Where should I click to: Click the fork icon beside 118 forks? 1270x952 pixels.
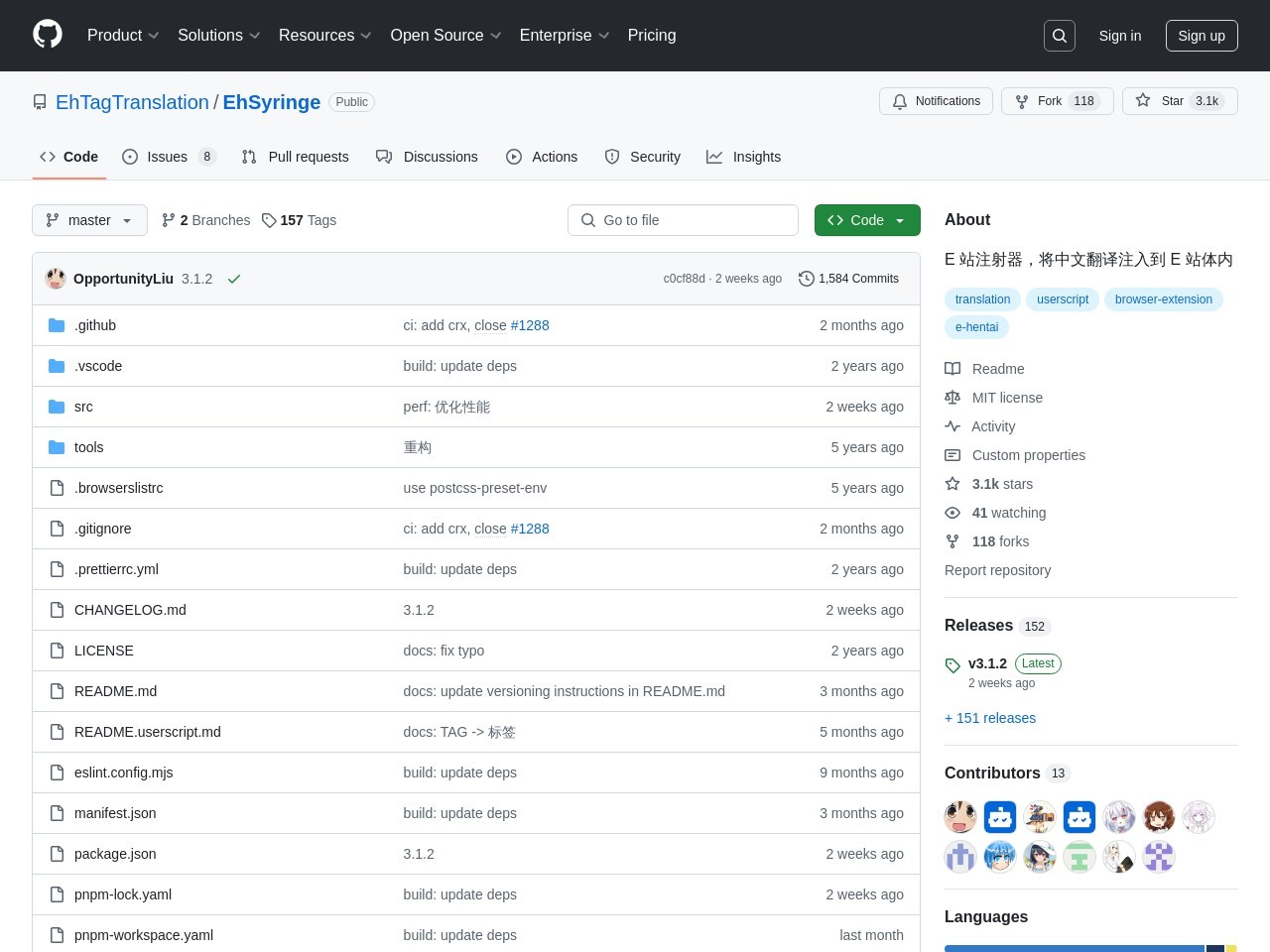click(x=952, y=541)
